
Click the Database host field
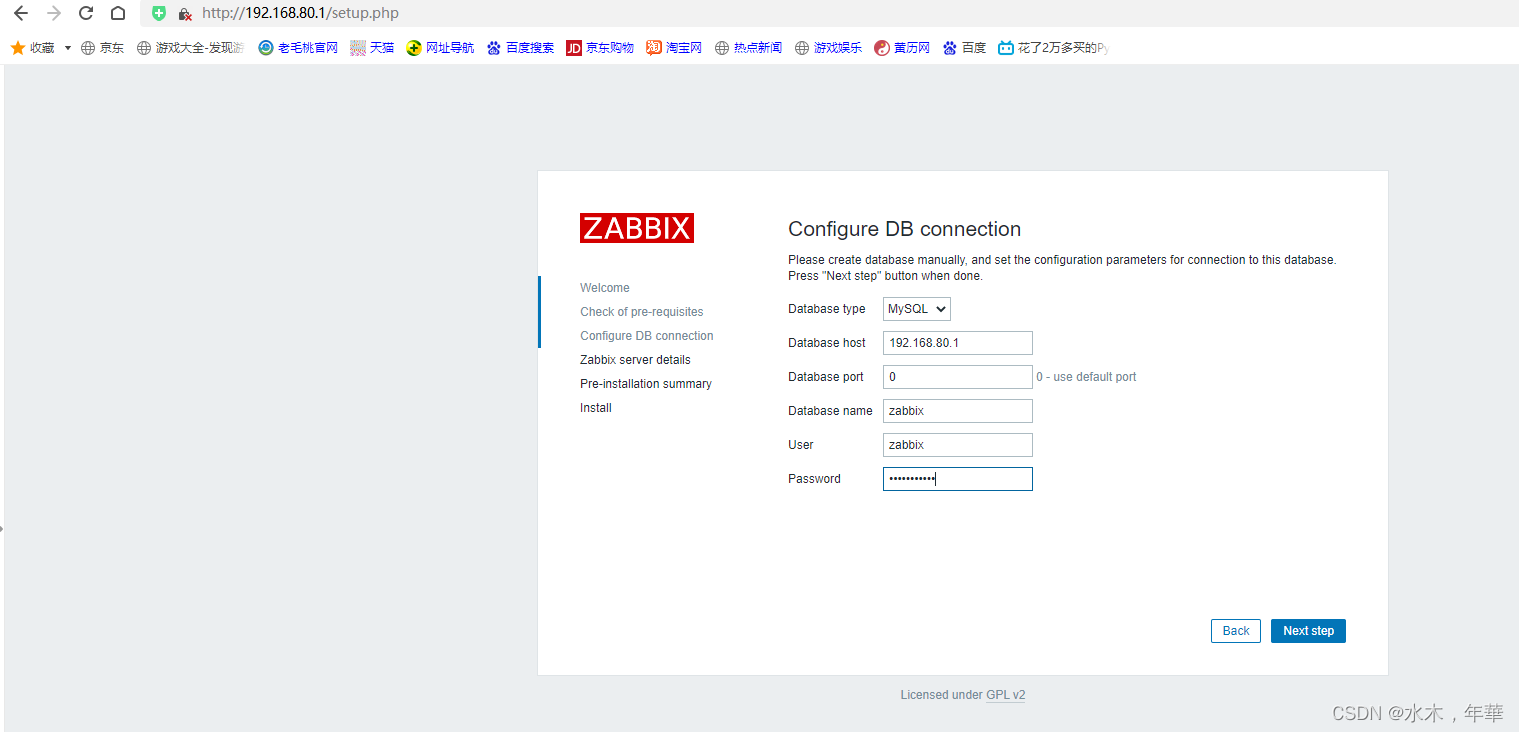tap(958, 343)
